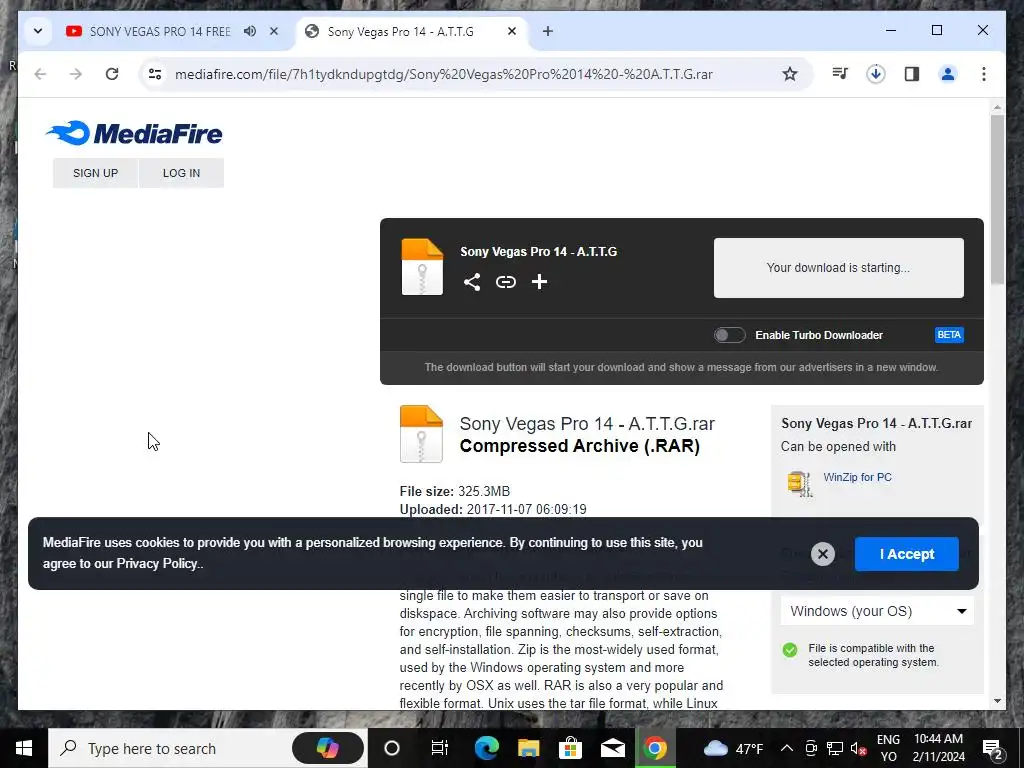
Task: Select the Sony Vegas Pro 14 - A.T.T.G tab
Action: pyautogui.click(x=400, y=31)
